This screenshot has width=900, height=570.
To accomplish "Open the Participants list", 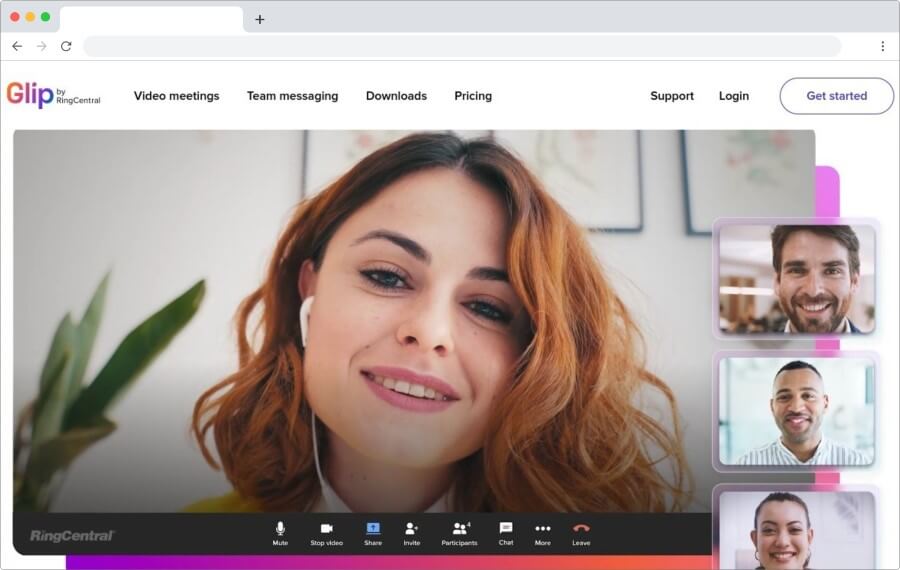I will [x=459, y=533].
